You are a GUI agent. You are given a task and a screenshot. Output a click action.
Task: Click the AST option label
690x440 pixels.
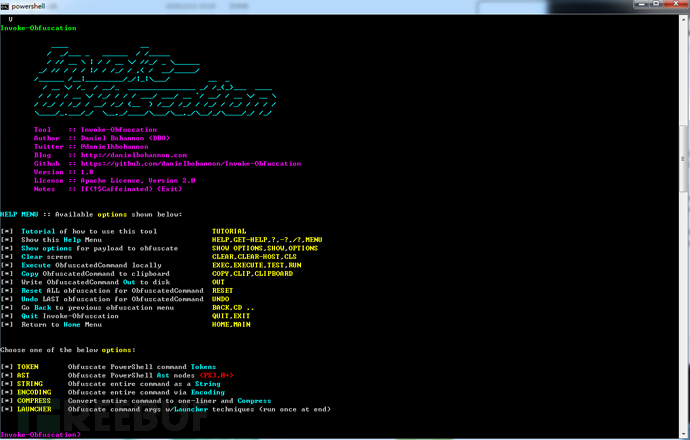(x=23, y=375)
